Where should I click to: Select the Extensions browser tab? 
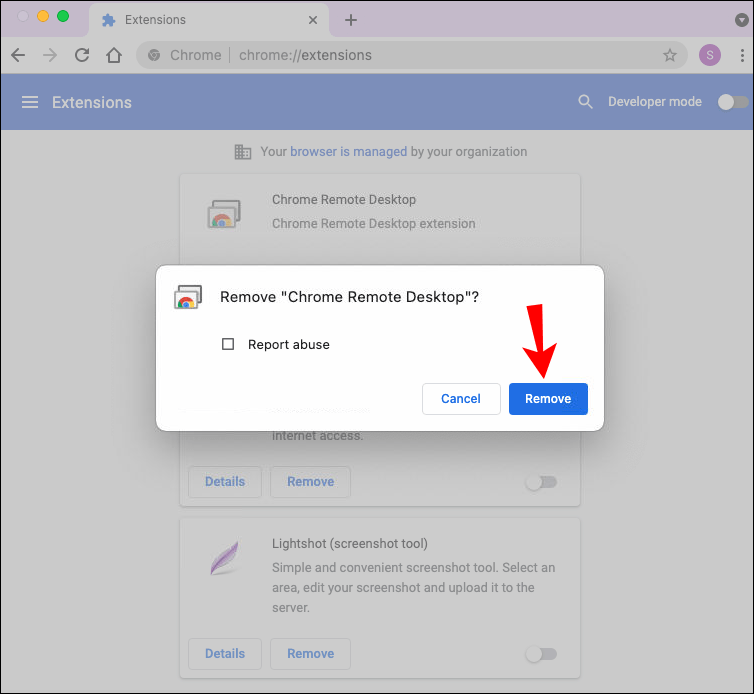pos(200,20)
